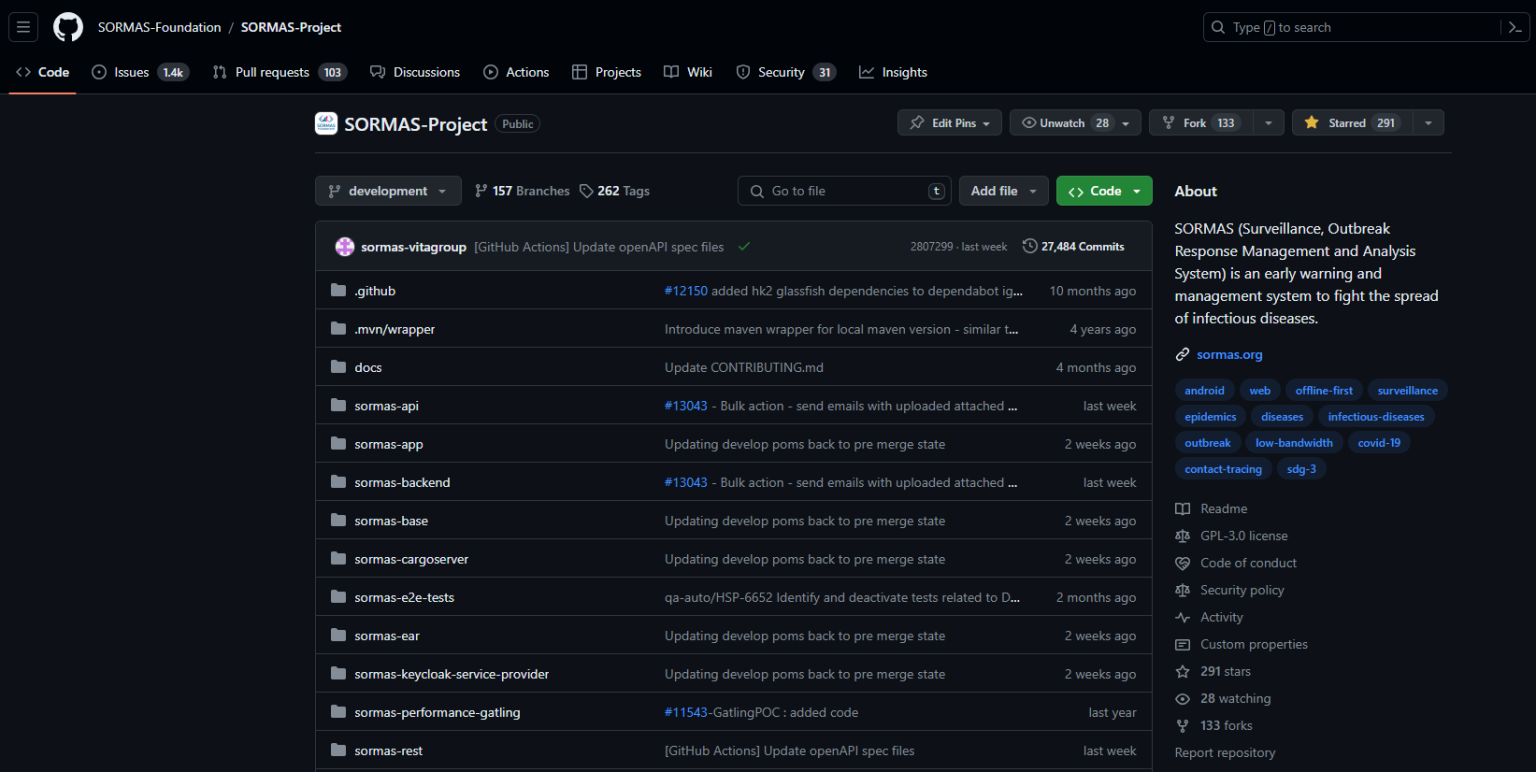This screenshot has height=772, width=1536.
Task: Click the SORMAS-Project repository avatar
Action: click(x=326, y=123)
